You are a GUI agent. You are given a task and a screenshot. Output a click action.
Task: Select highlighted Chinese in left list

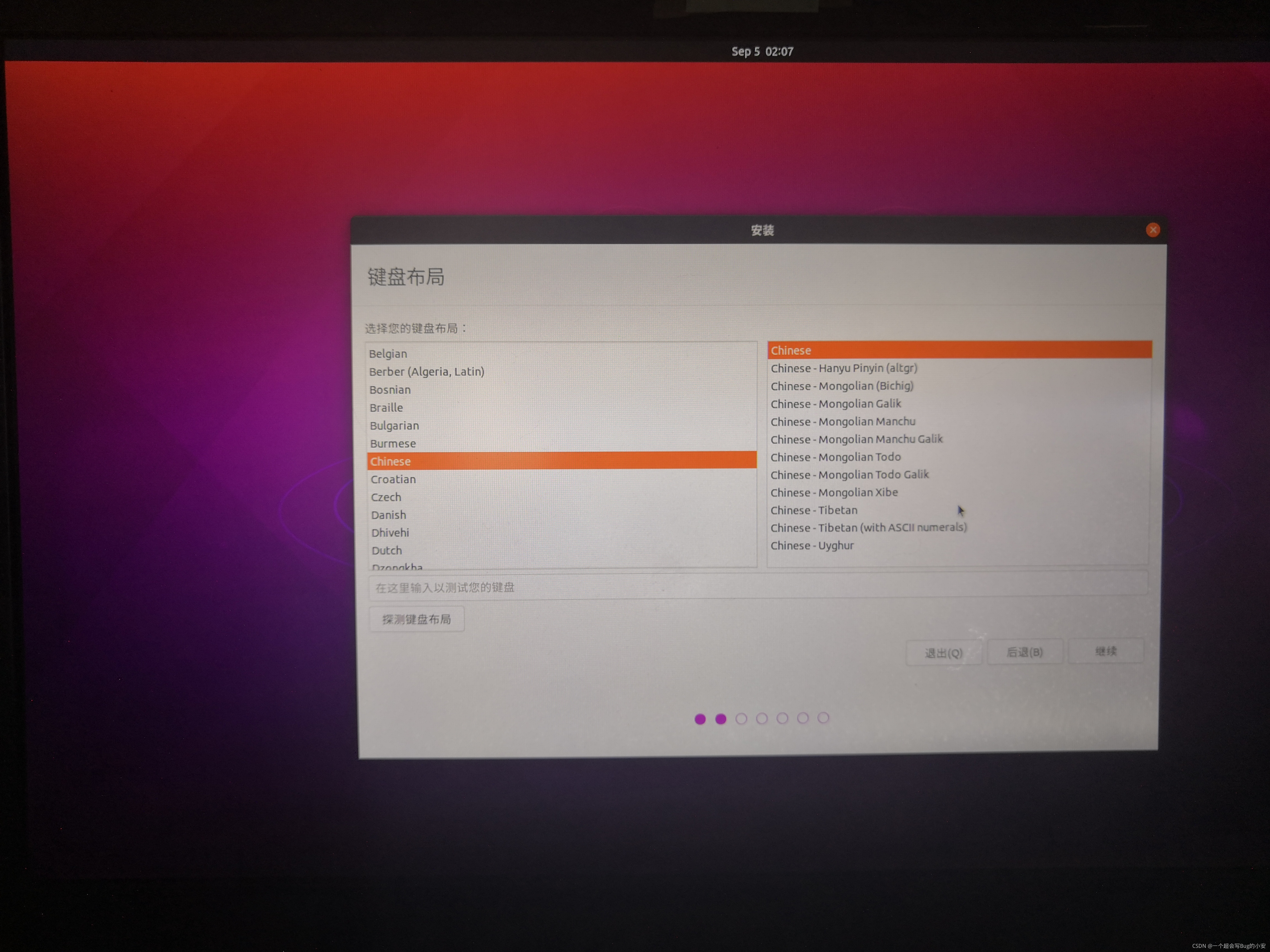[x=561, y=461]
